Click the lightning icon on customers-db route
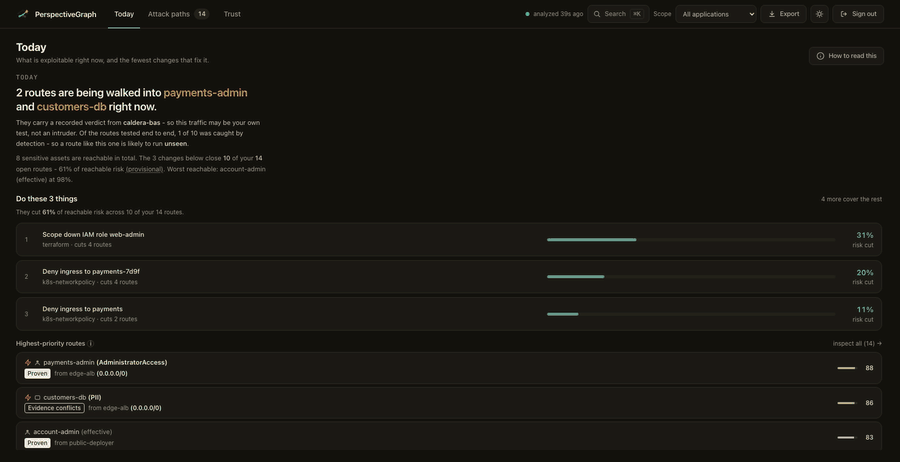The width and height of the screenshot is (900, 462). pos(28,397)
